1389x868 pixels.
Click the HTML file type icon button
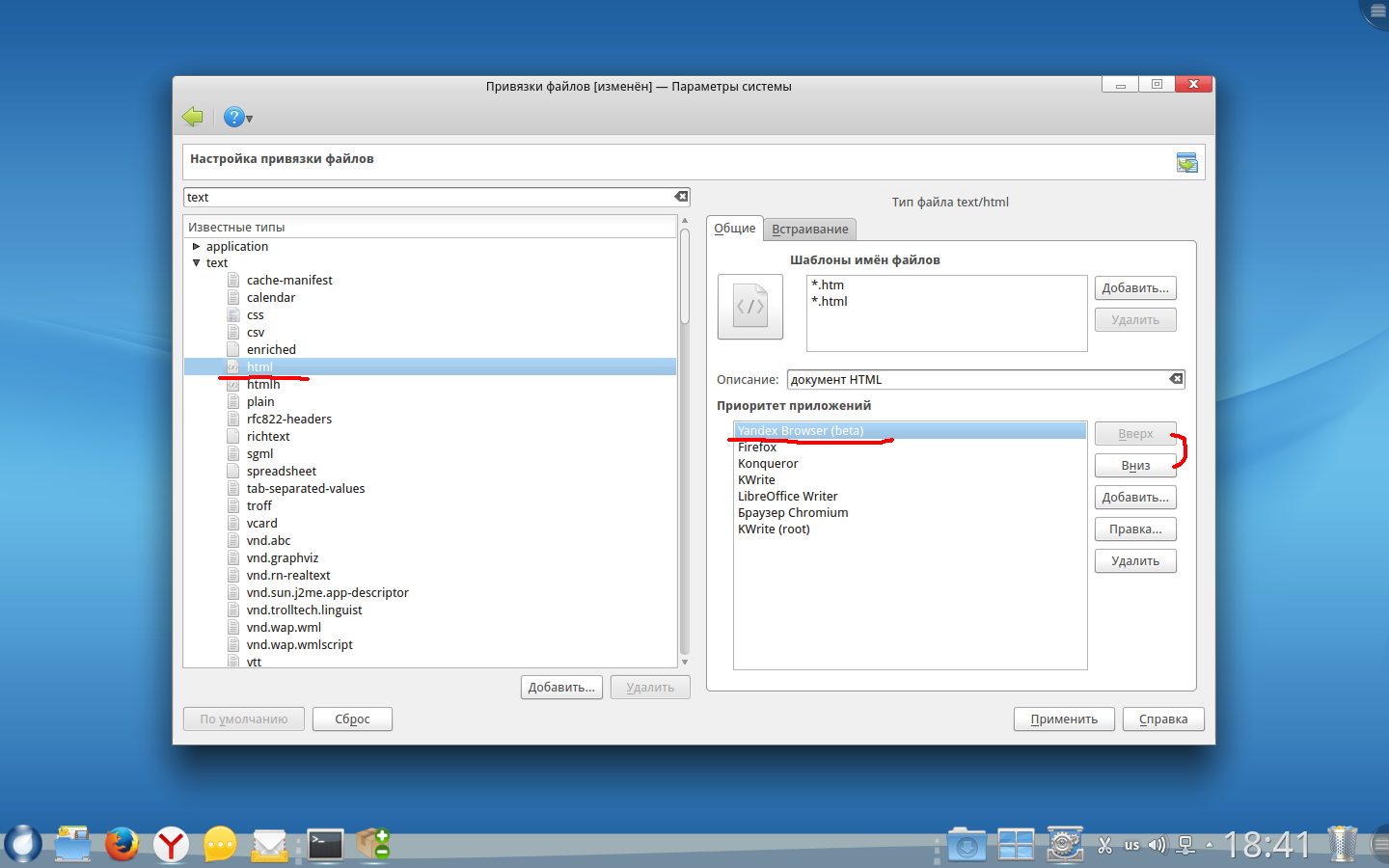pyautogui.click(x=749, y=307)
